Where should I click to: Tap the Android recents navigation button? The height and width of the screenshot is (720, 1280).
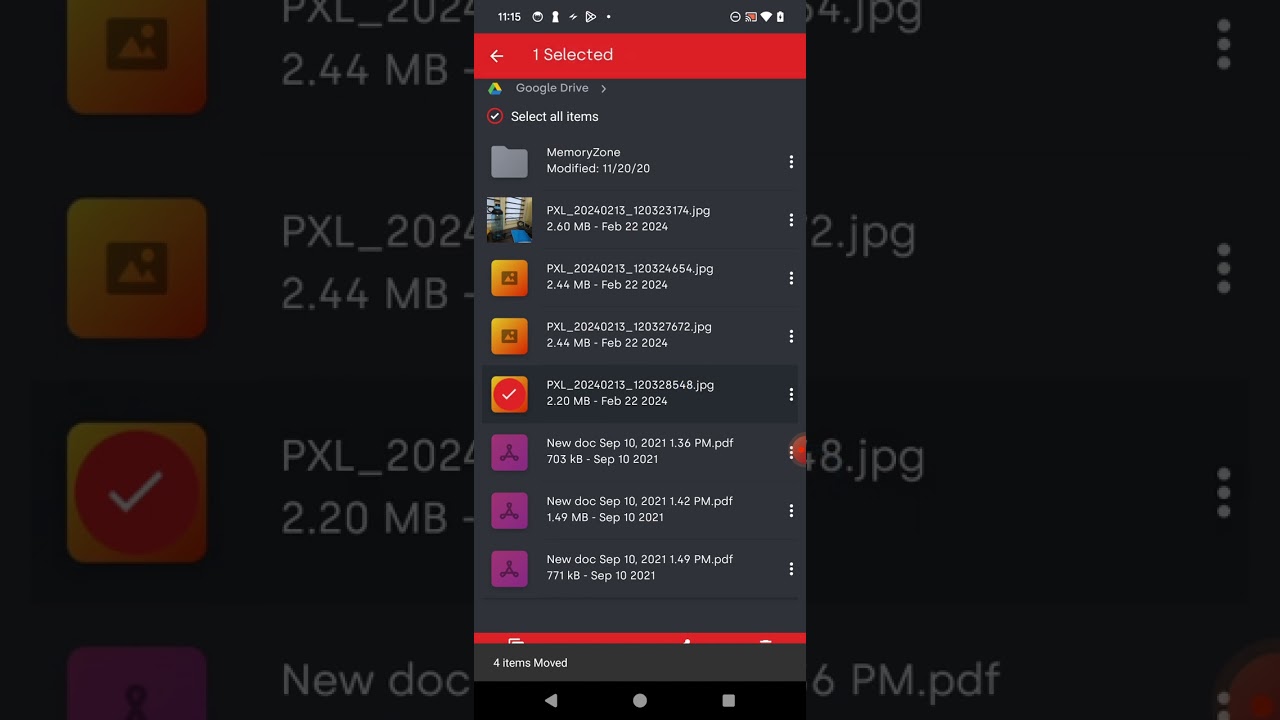click(729, 701)
